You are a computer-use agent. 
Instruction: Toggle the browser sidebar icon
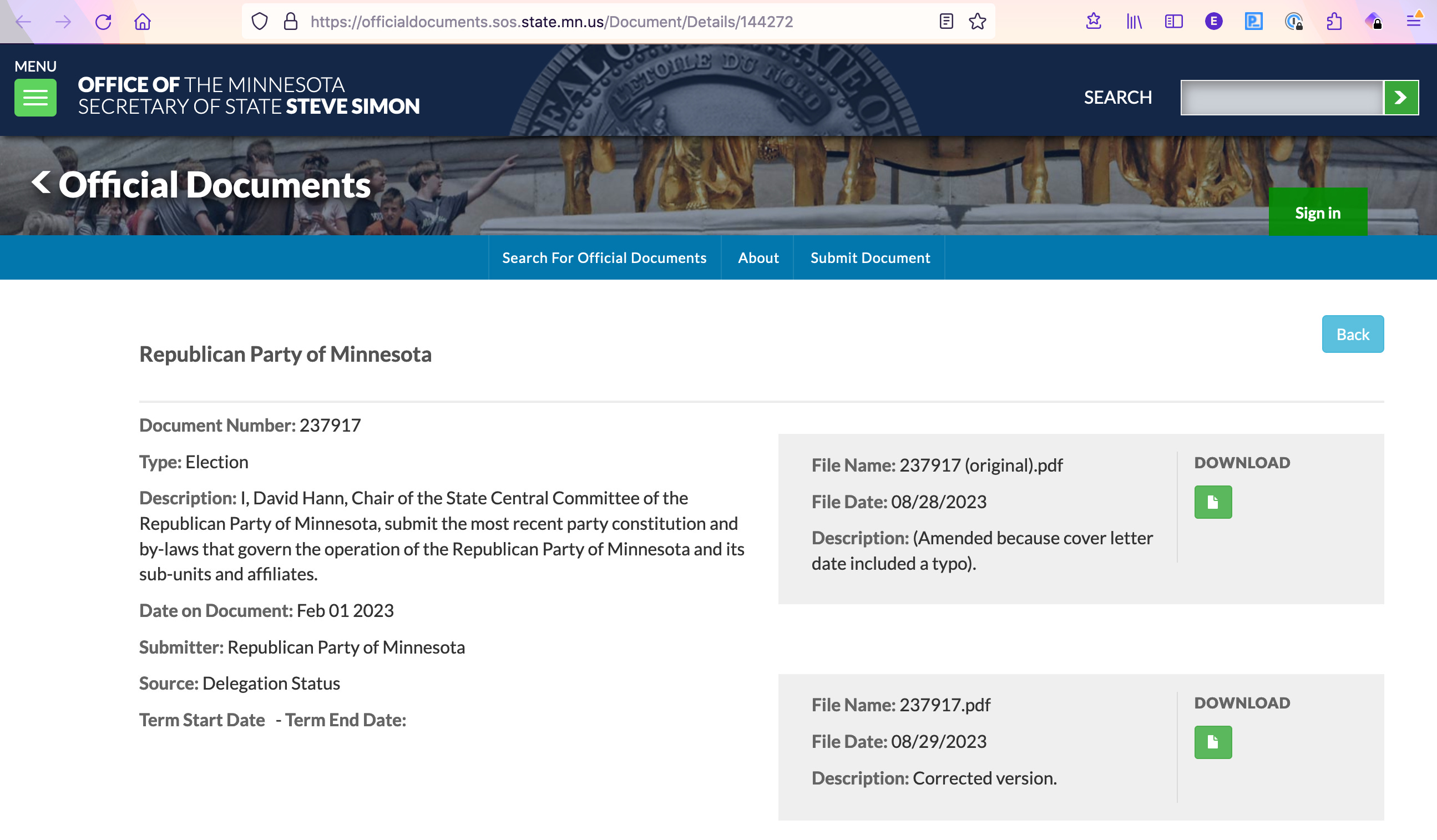click(1173, 22)
